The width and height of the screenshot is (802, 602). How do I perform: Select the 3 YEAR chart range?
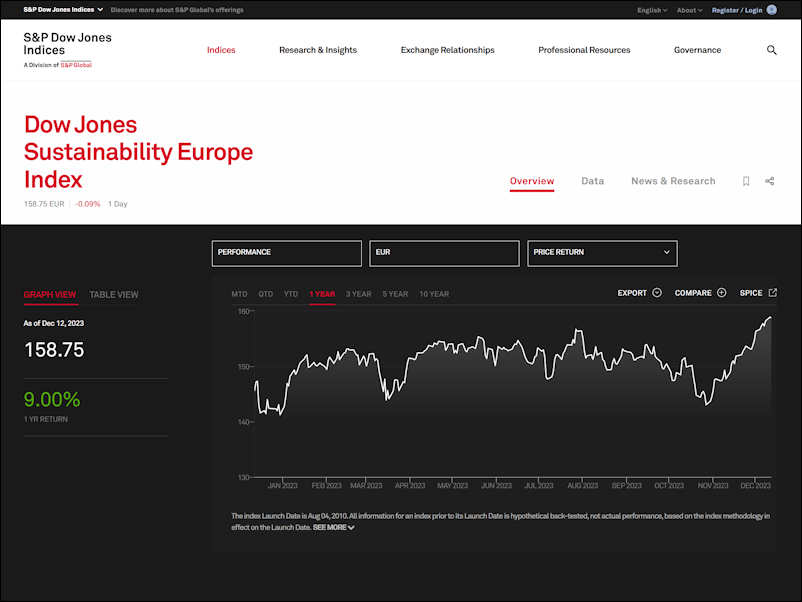(x=359, y=294)
